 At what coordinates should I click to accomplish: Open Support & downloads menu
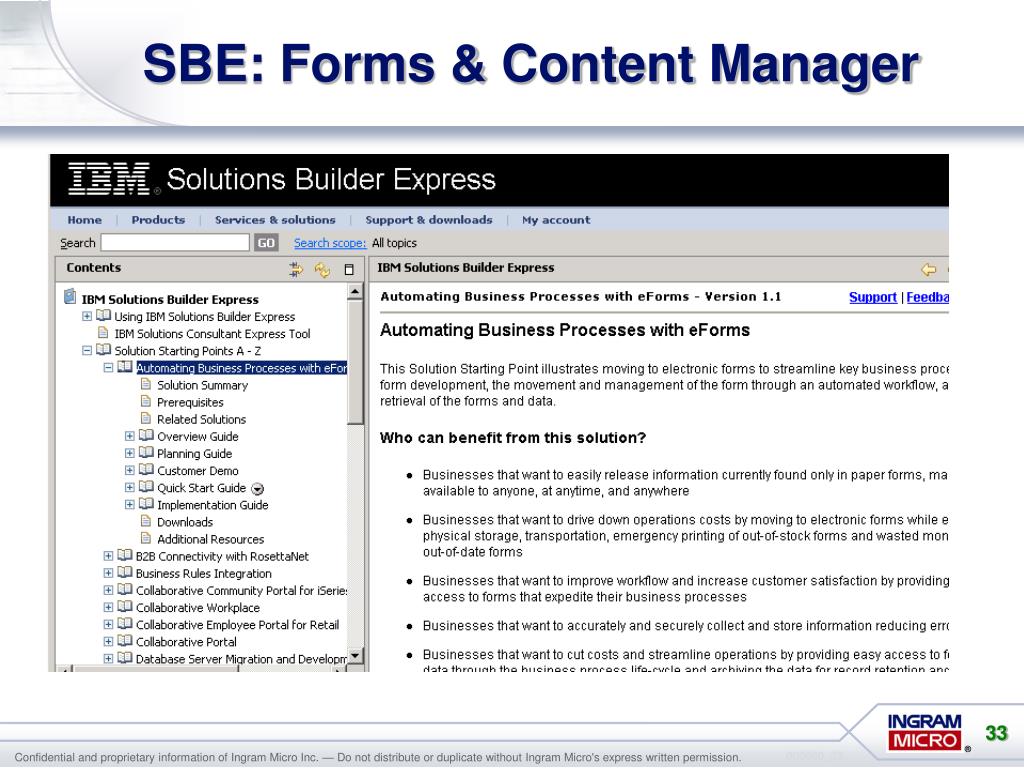(x=428, y=220)
